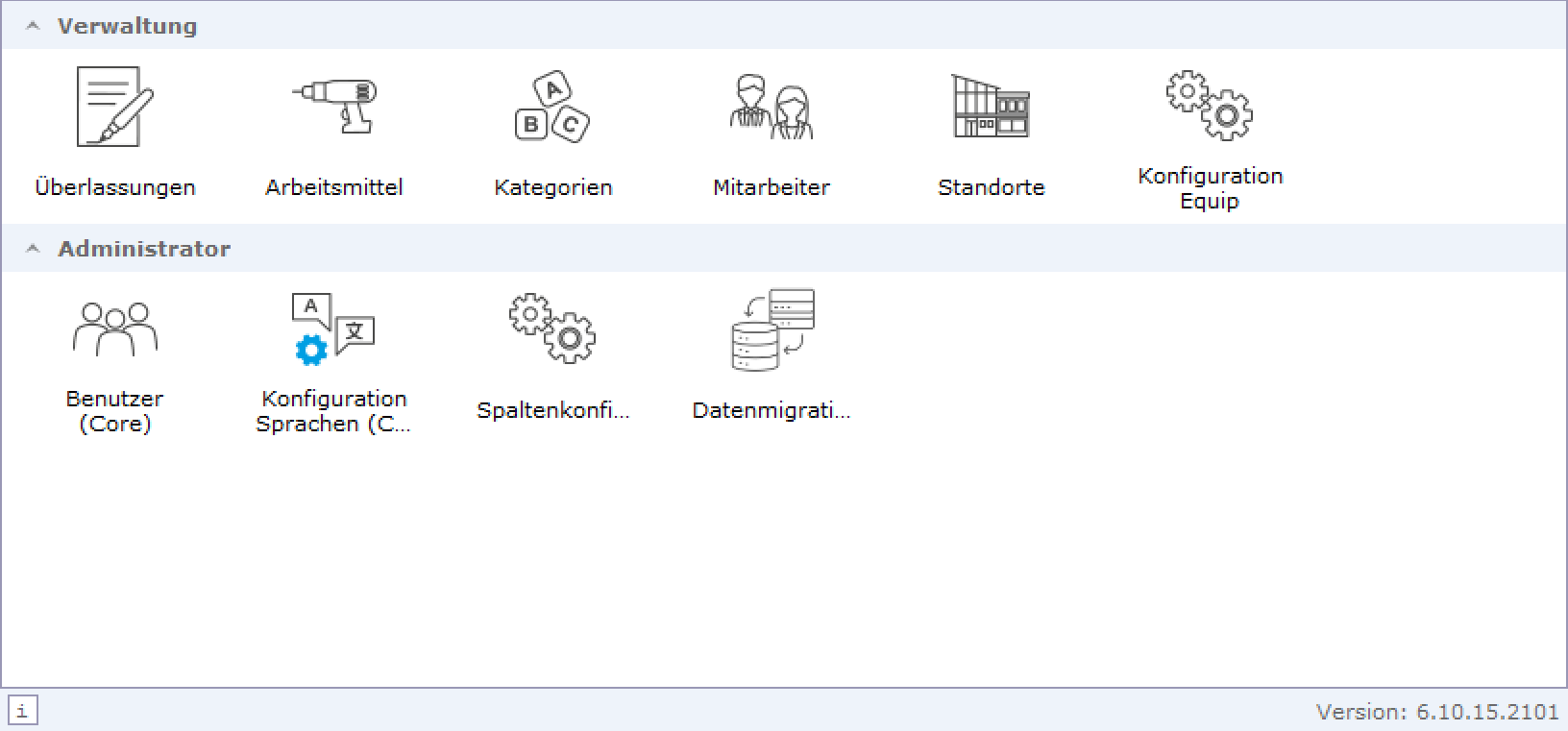
Task: Click the Konfiguration Sprachen (C... label
Action: (333, 411)
